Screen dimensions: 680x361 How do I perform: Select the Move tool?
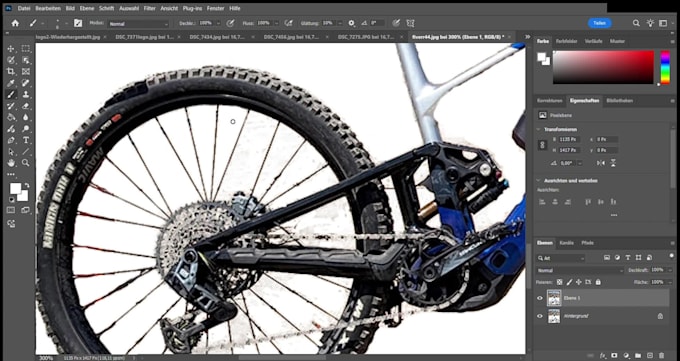pyautogui.click(x=11, y=49)
